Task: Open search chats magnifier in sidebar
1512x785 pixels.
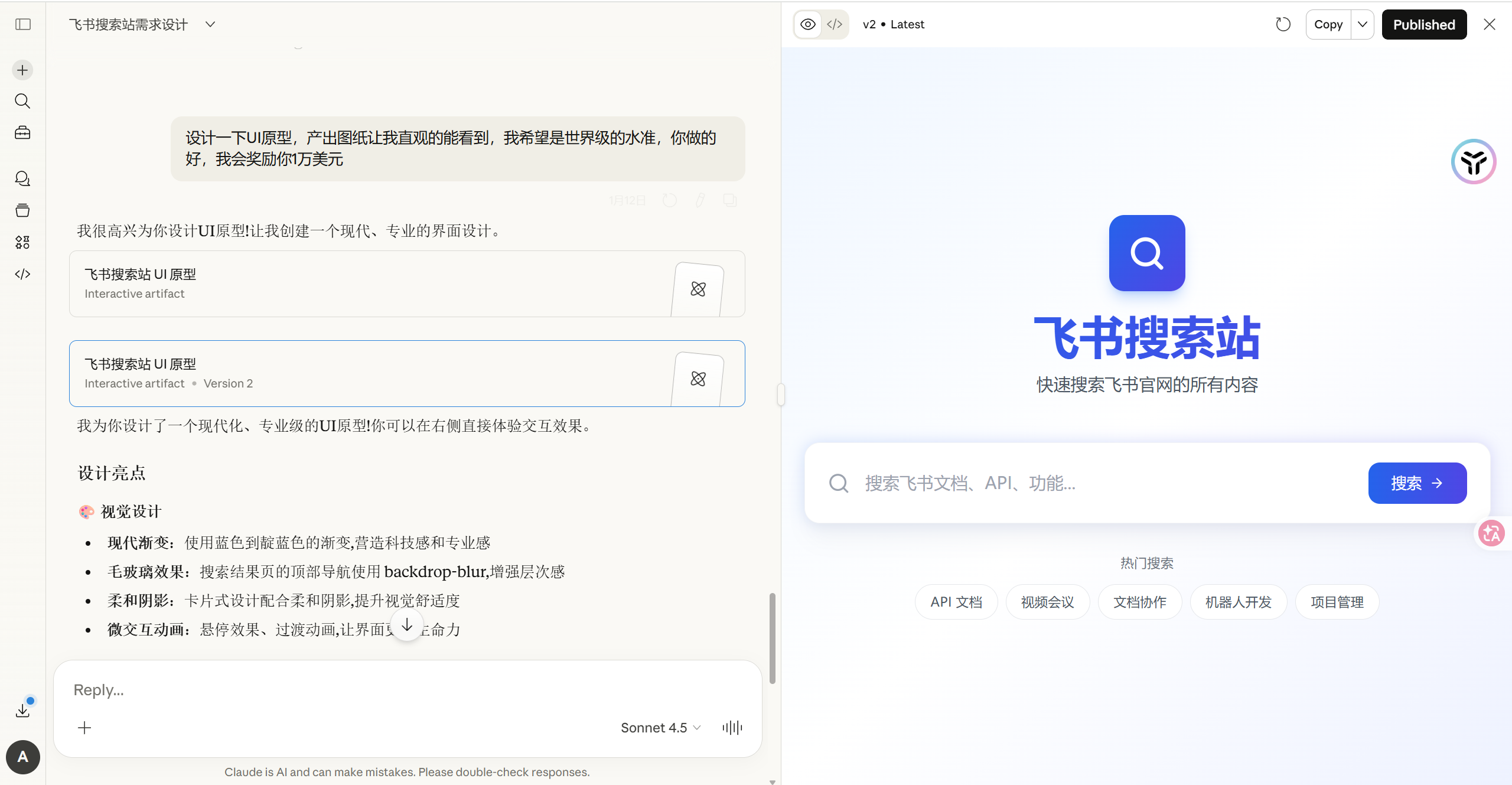Action: [22, 101]
